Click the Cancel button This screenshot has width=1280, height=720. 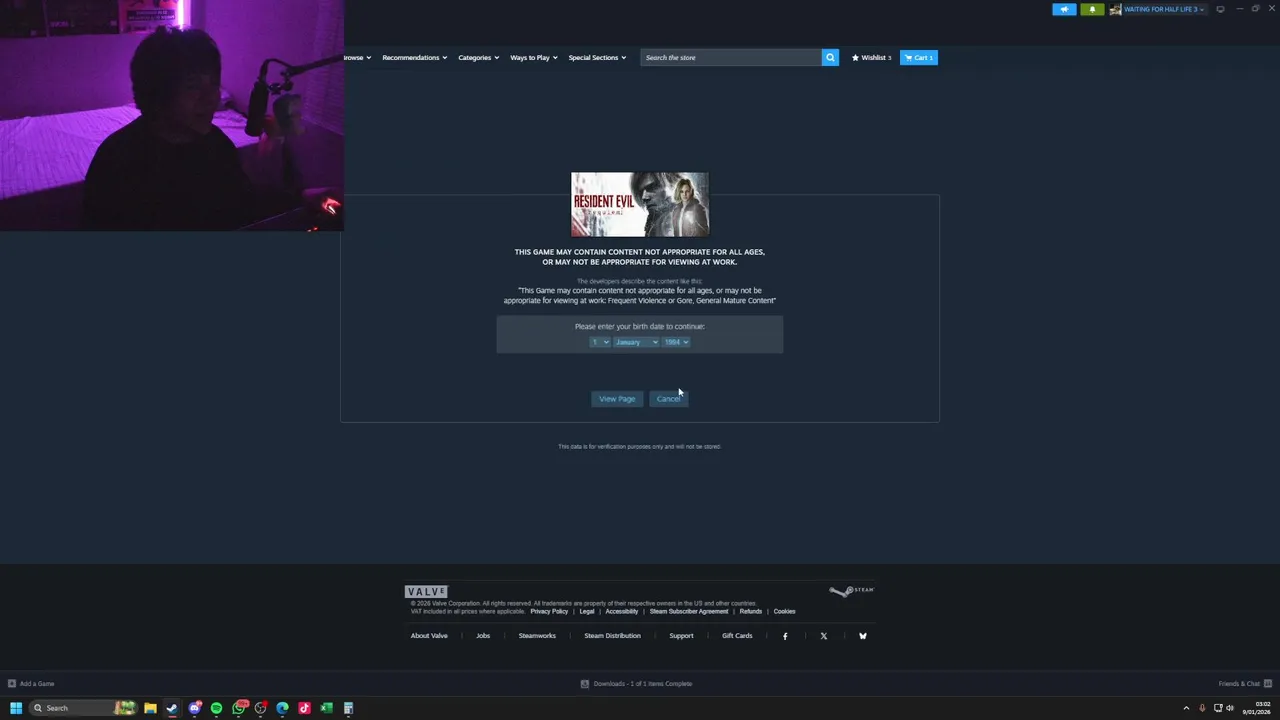[668, 399]
